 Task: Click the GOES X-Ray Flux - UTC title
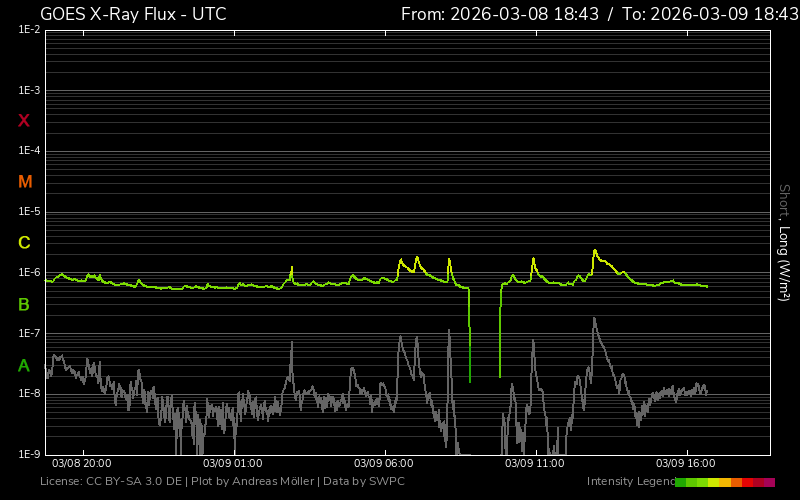coord(133,14)
